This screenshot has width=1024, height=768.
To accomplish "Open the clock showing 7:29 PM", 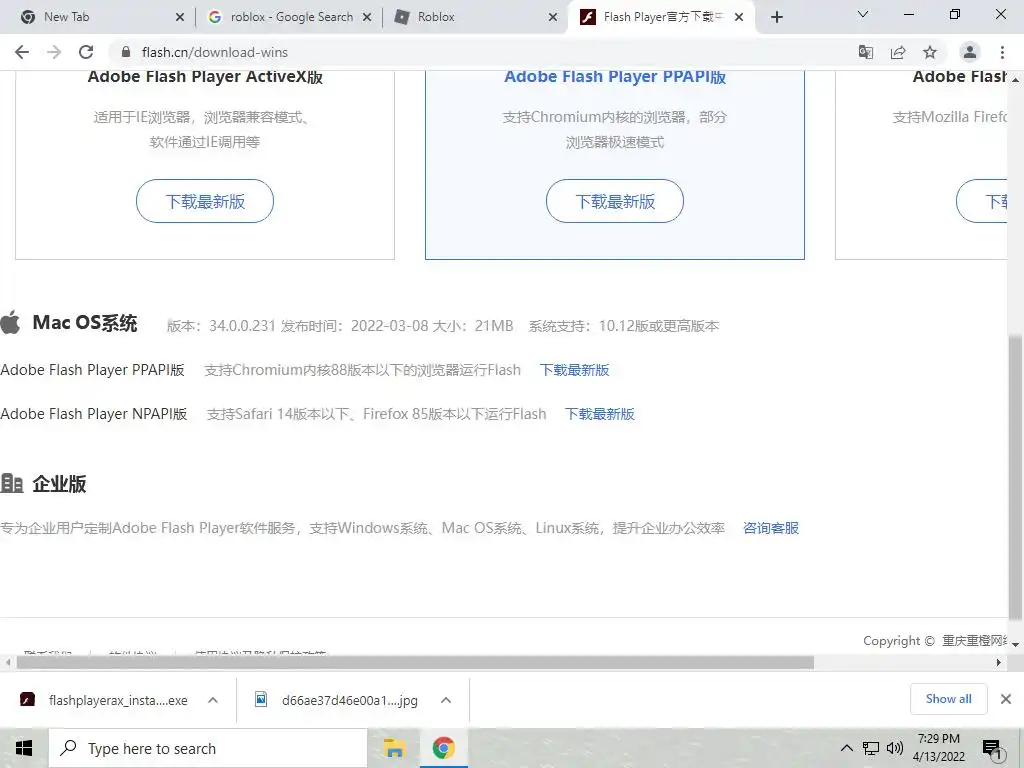I will 938,748.
